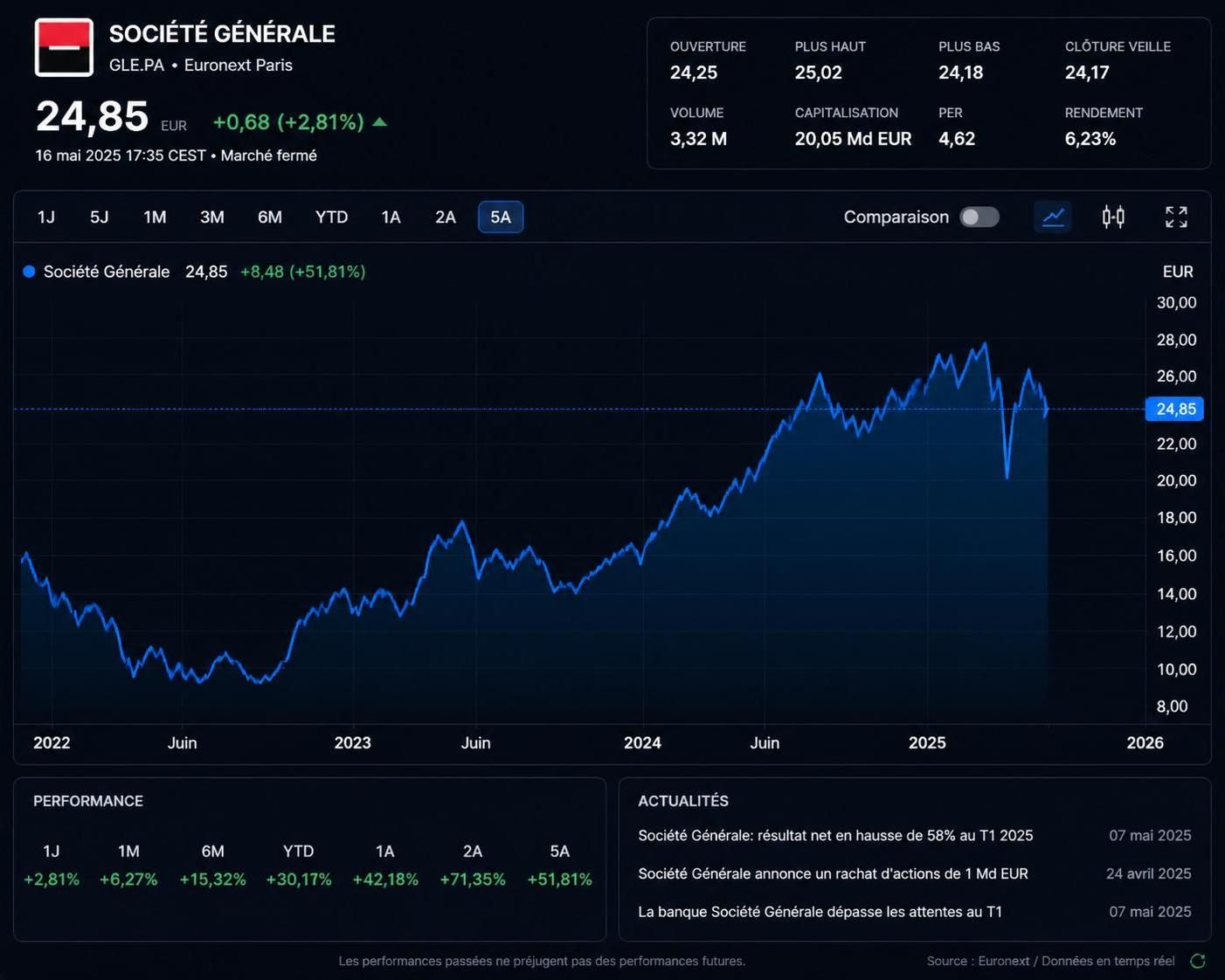Click the blue legend dot for Société Générale

(29, 272)
